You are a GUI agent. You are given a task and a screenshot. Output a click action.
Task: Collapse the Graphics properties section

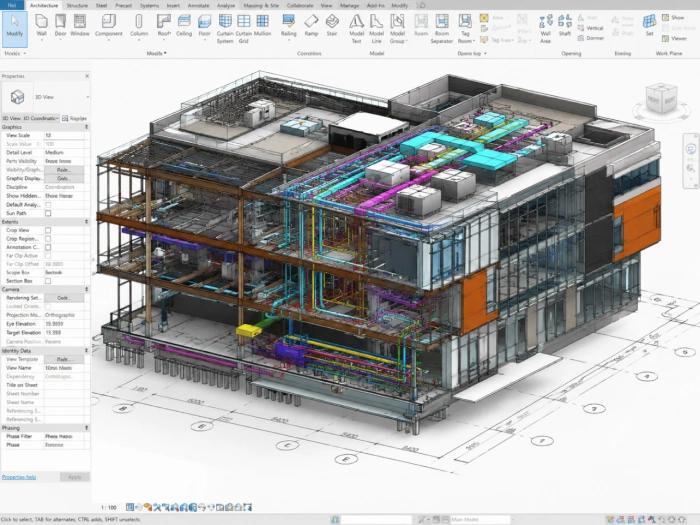[x=86, y=127]
